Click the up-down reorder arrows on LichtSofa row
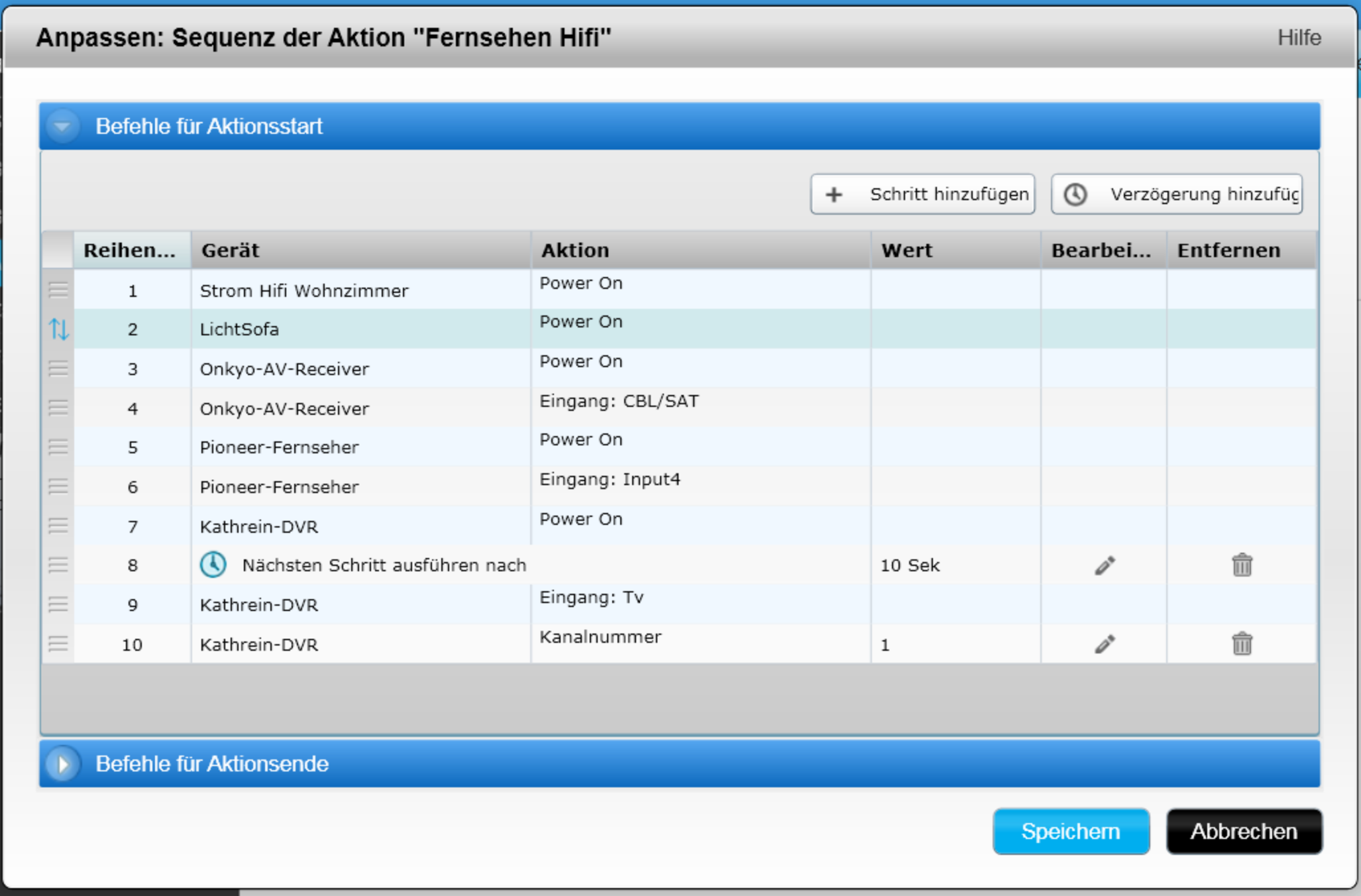 click(58, 329)
